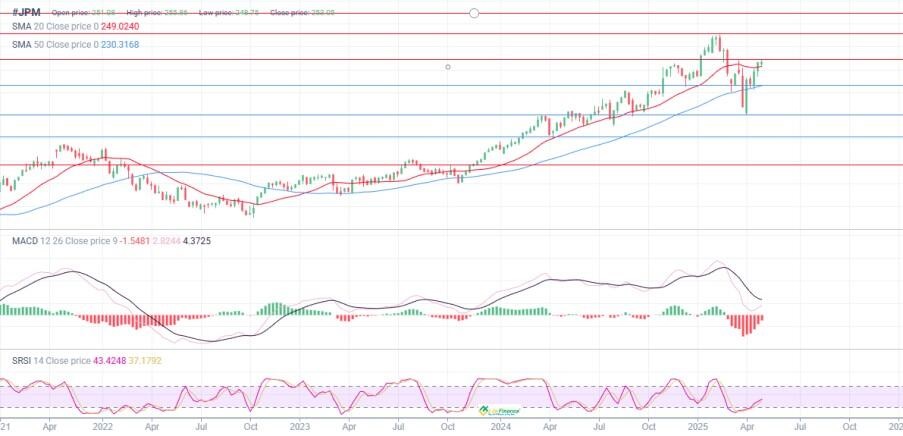Select the MACD 12 26 indicator label
This screenshot has width=903, height=436.
[x=65, y=241]
